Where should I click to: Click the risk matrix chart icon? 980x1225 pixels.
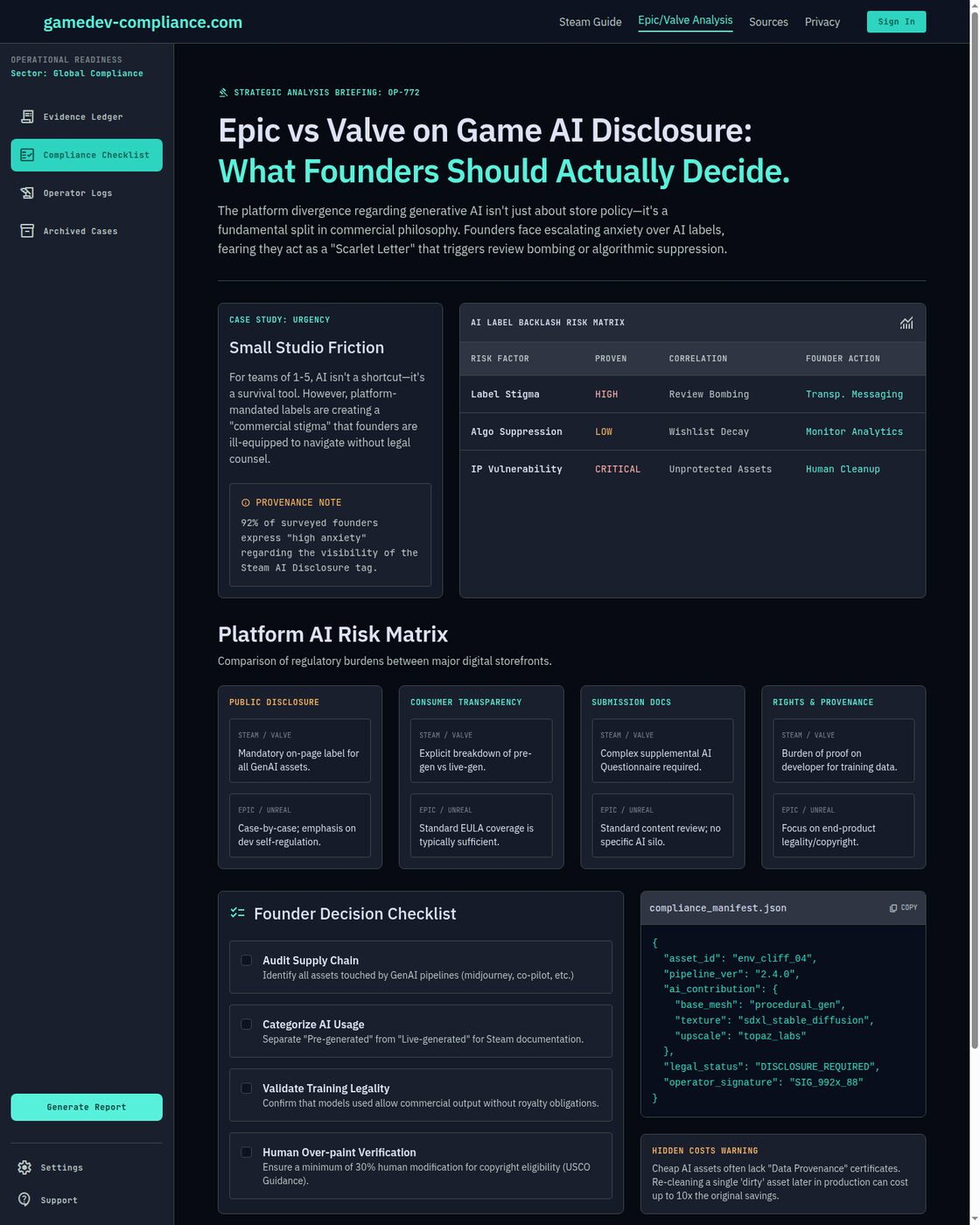pyautogui.click(x=906, y=323)
